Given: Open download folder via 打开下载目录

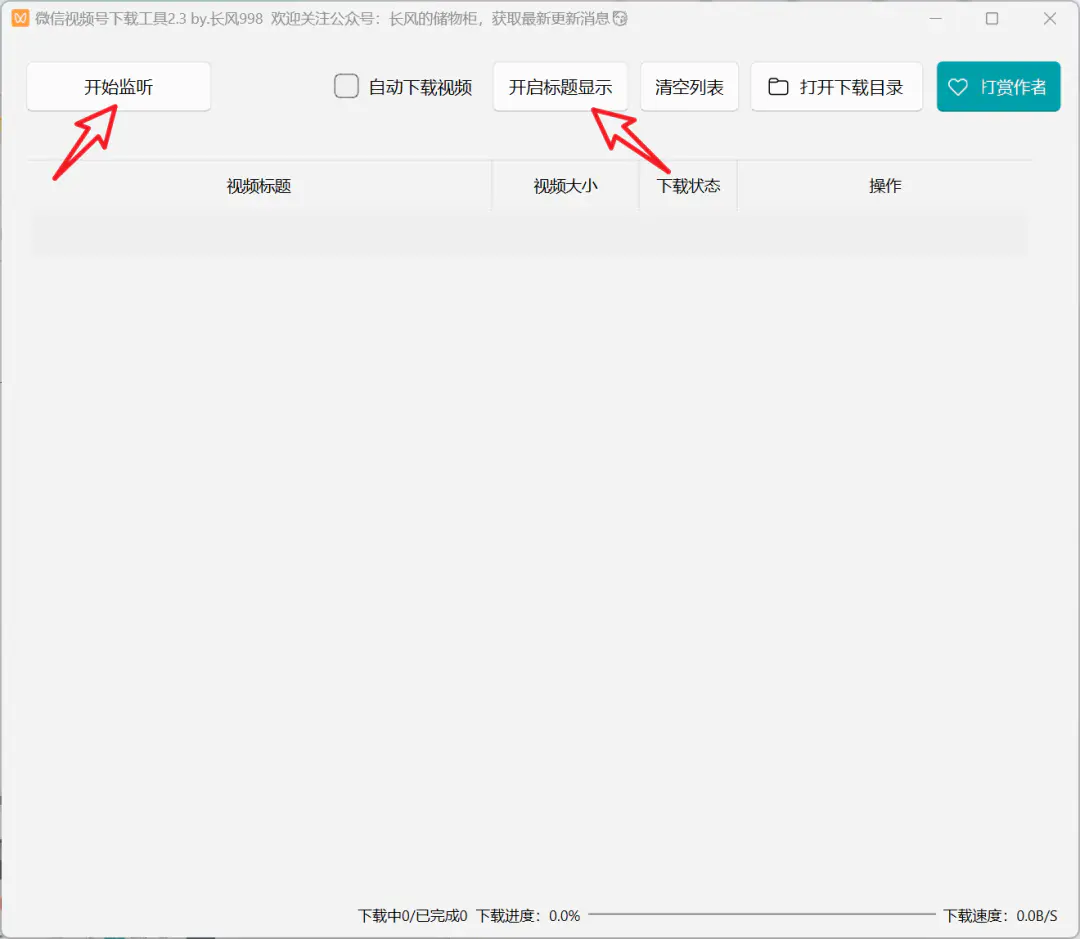Looking at the screenshot, I should pos(836,87).
